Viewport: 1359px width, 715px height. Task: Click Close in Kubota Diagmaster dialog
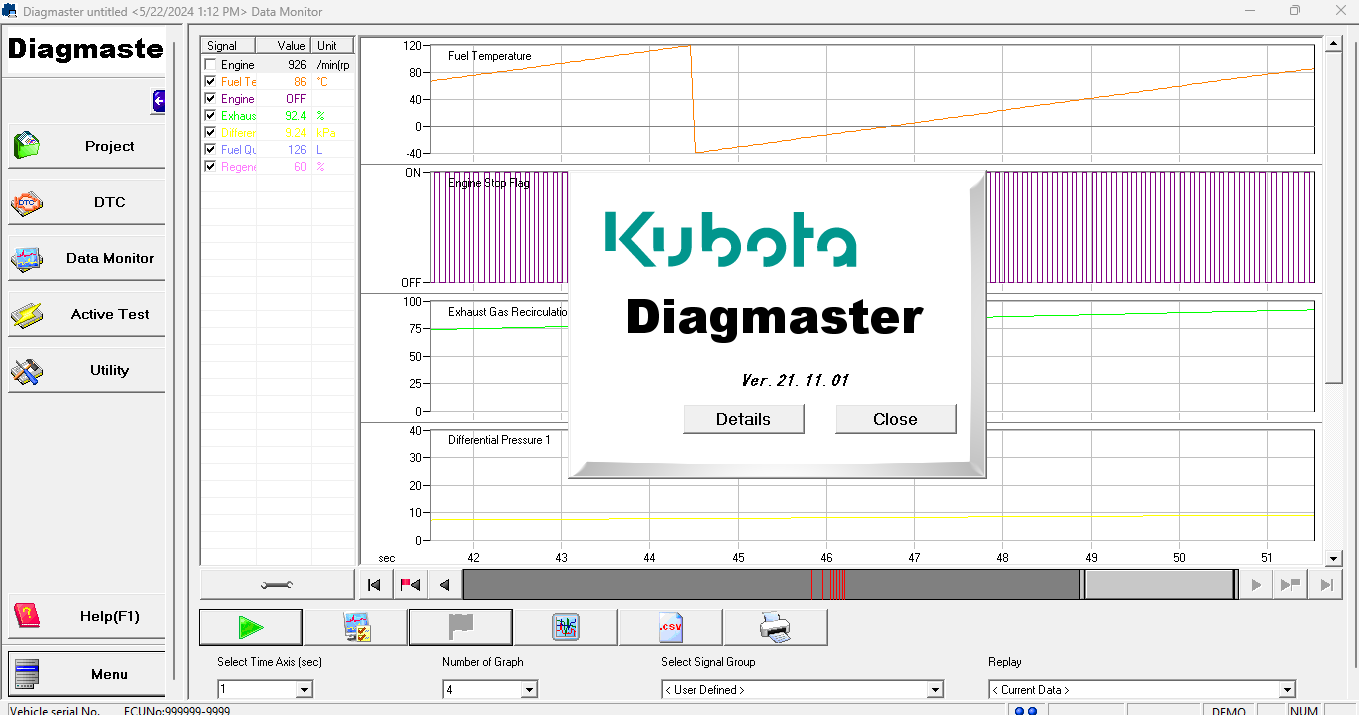[895, 419]
